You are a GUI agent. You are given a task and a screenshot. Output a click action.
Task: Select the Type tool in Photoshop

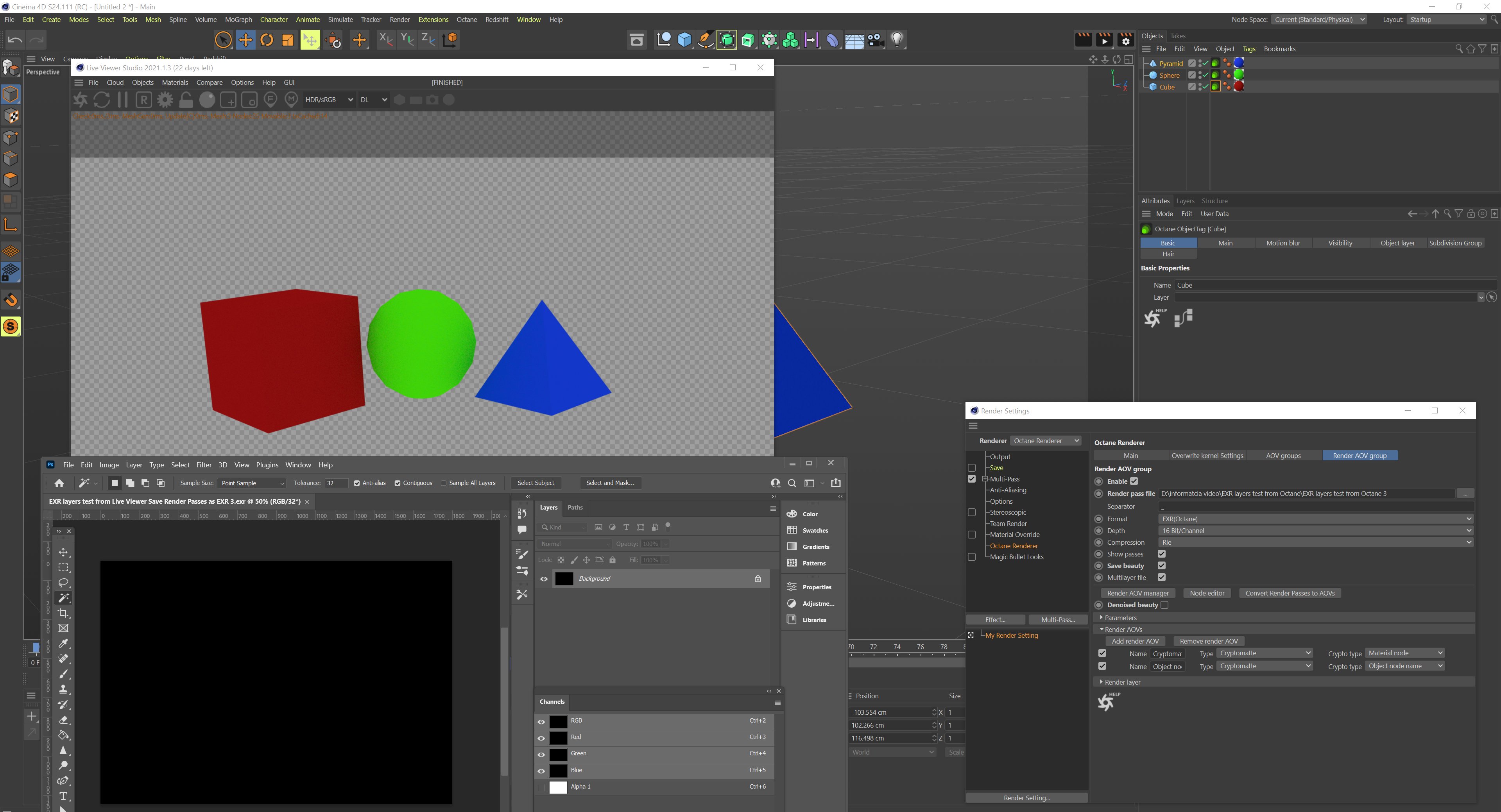(63, 796)
